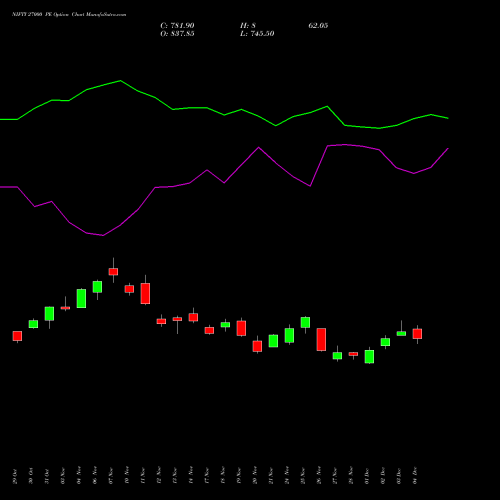This screenshot has width=500, height=500.
Task: Click the 31 Oct date label
Action: pos(47,476)
